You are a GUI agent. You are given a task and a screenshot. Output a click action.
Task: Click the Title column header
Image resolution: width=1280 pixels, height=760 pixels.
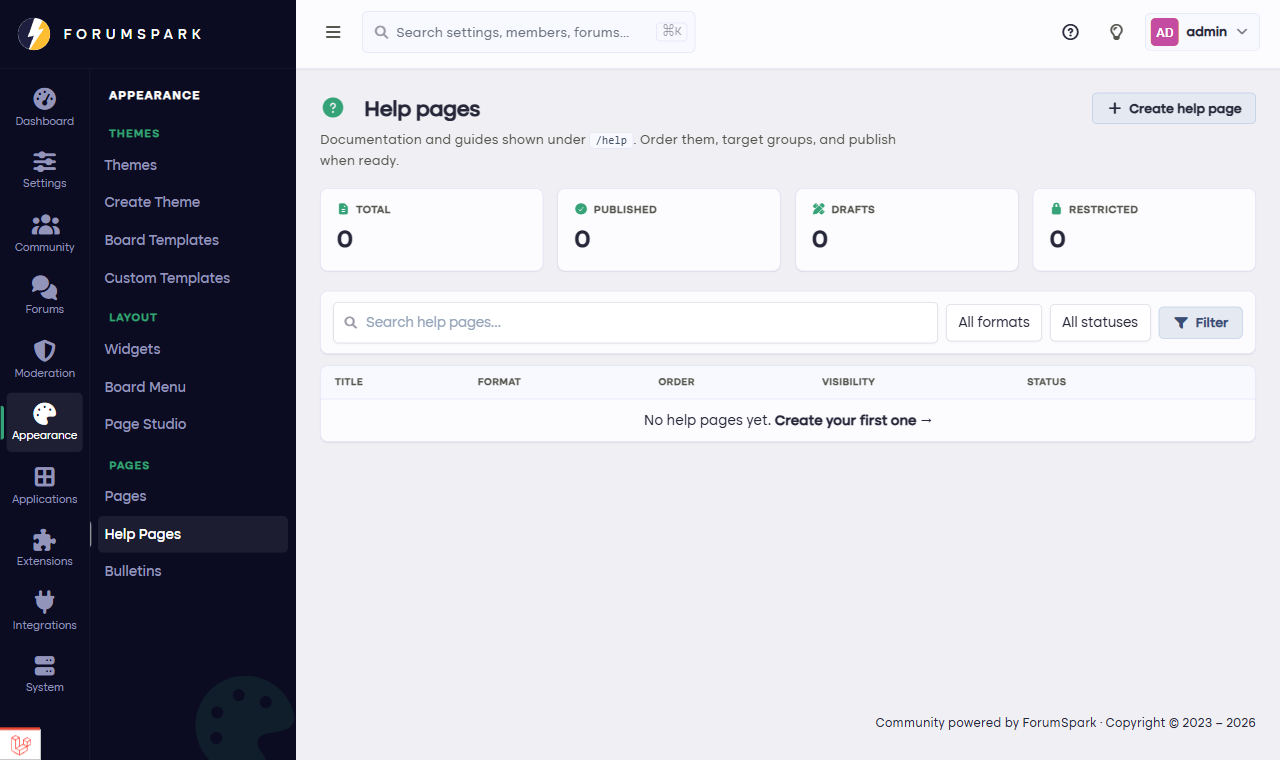click(349, 382)
